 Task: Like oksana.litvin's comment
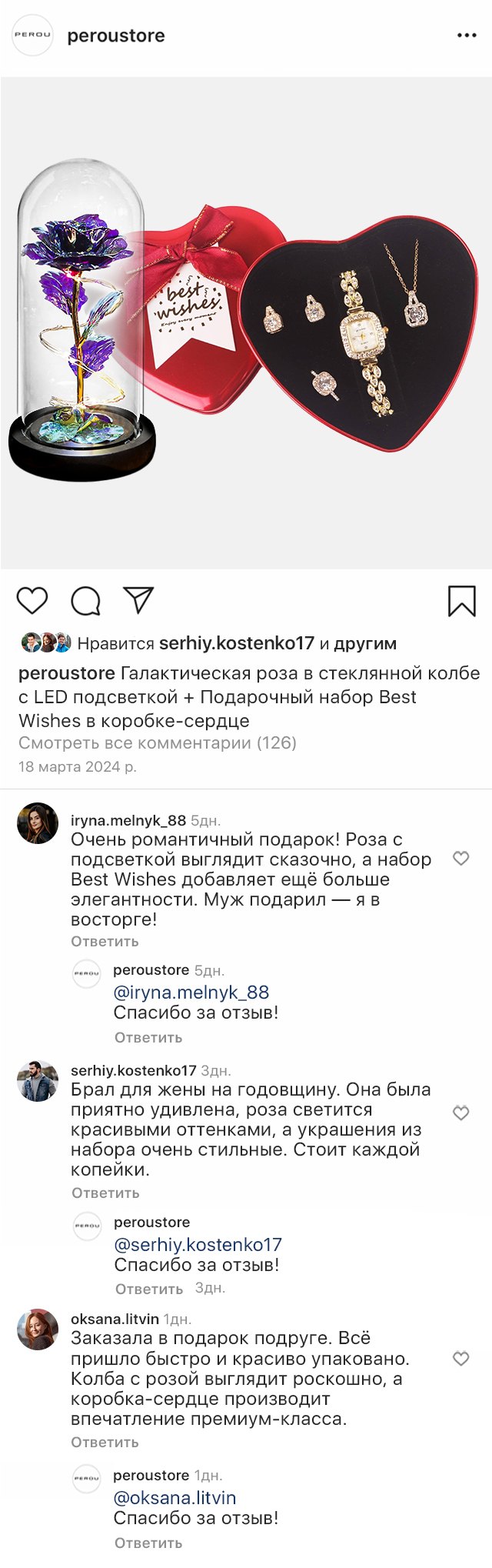click(x=460, y=1359)
